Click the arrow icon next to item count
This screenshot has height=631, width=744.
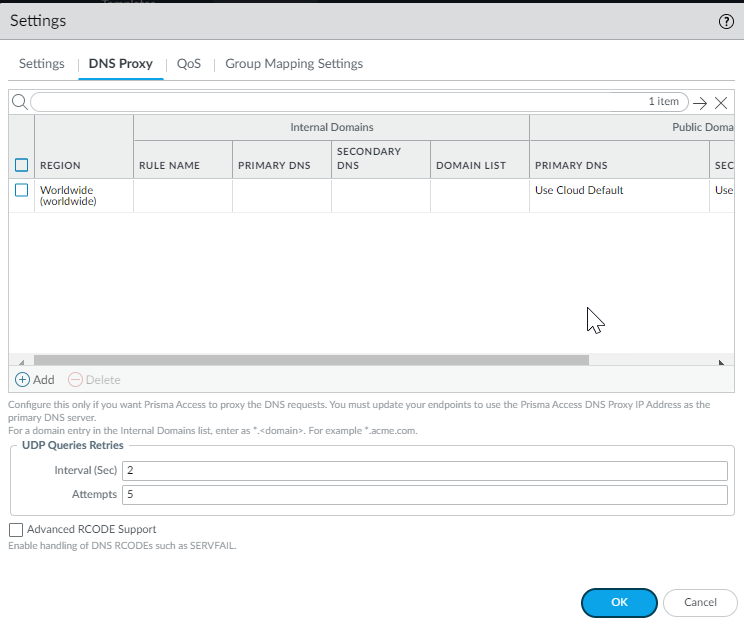700,102
